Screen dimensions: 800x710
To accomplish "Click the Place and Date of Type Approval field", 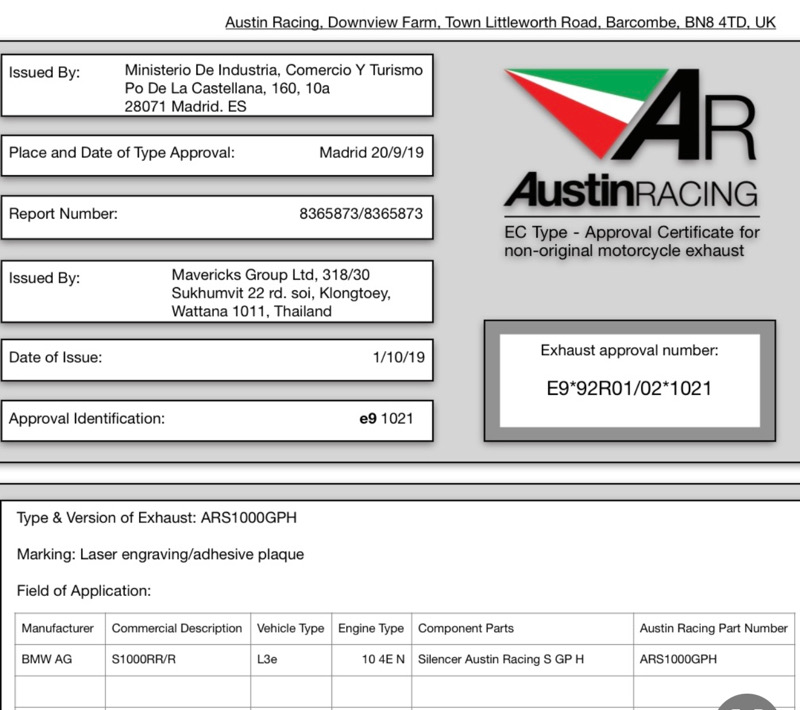I will pyautogui.click(x=217, y=153).
